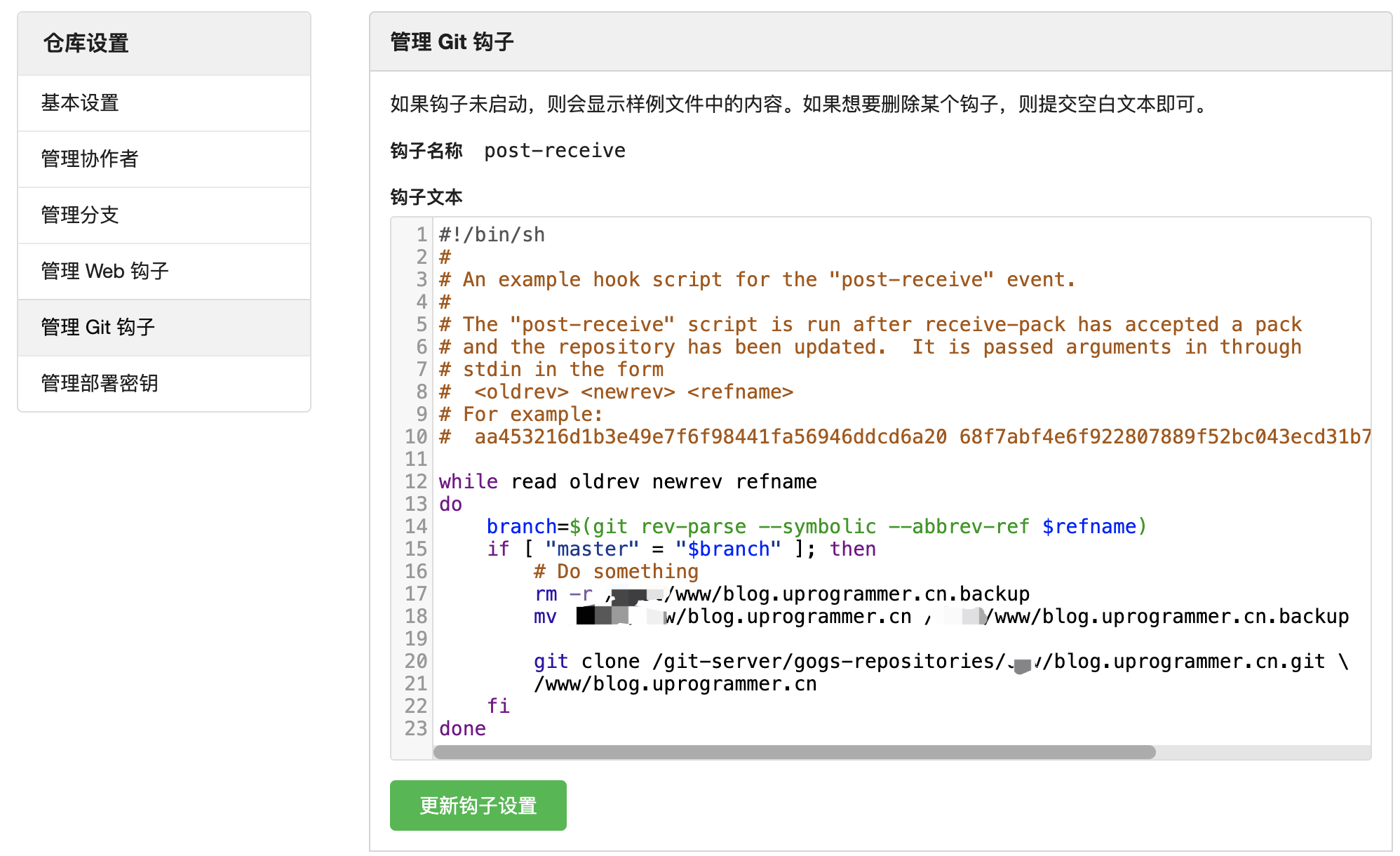This screenshot has height=856, width=1400.
Task: Click the 'fi' keyword on line 22
Action: click(498, 707)
